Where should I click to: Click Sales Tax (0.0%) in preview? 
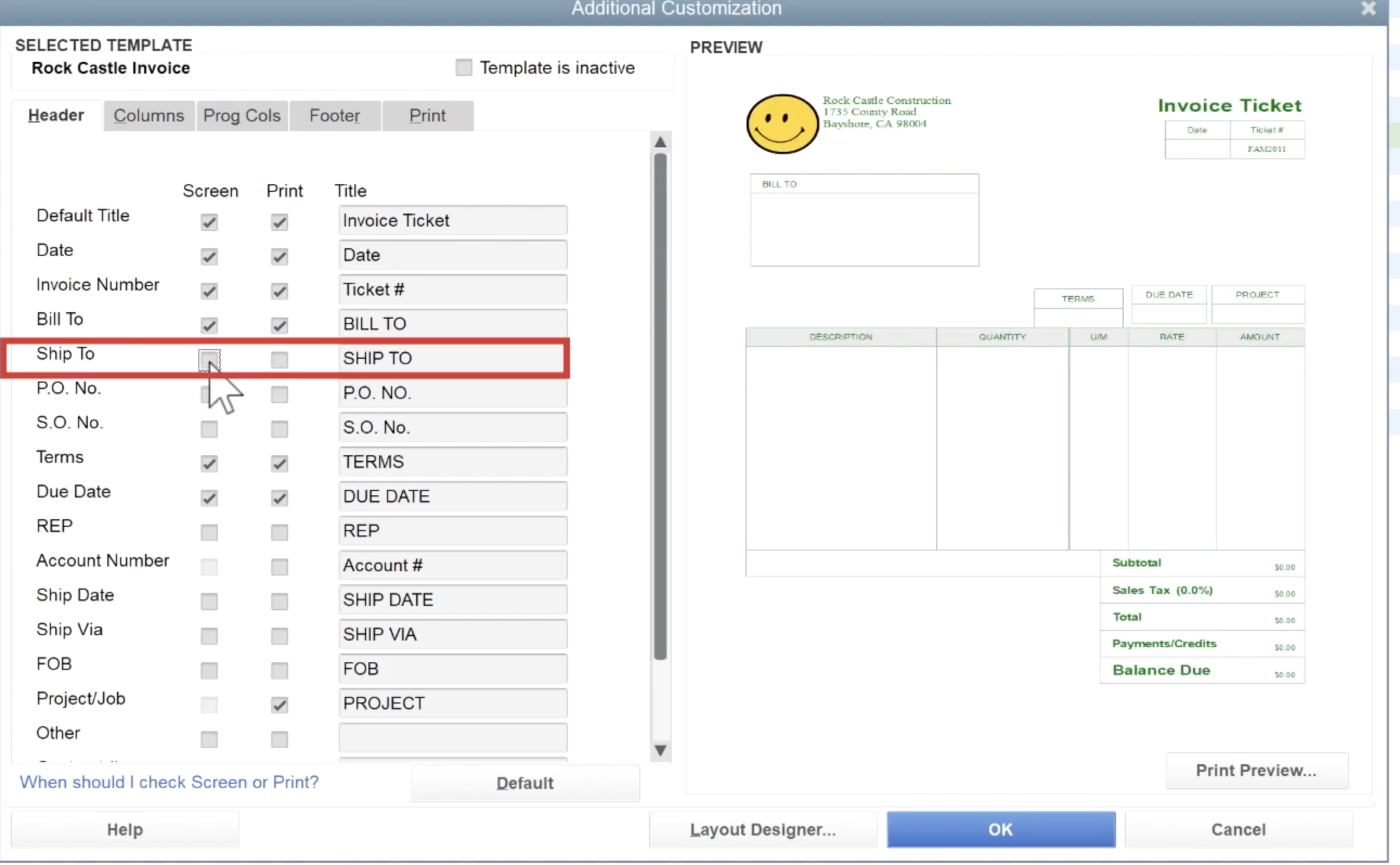coord(1162,590)
